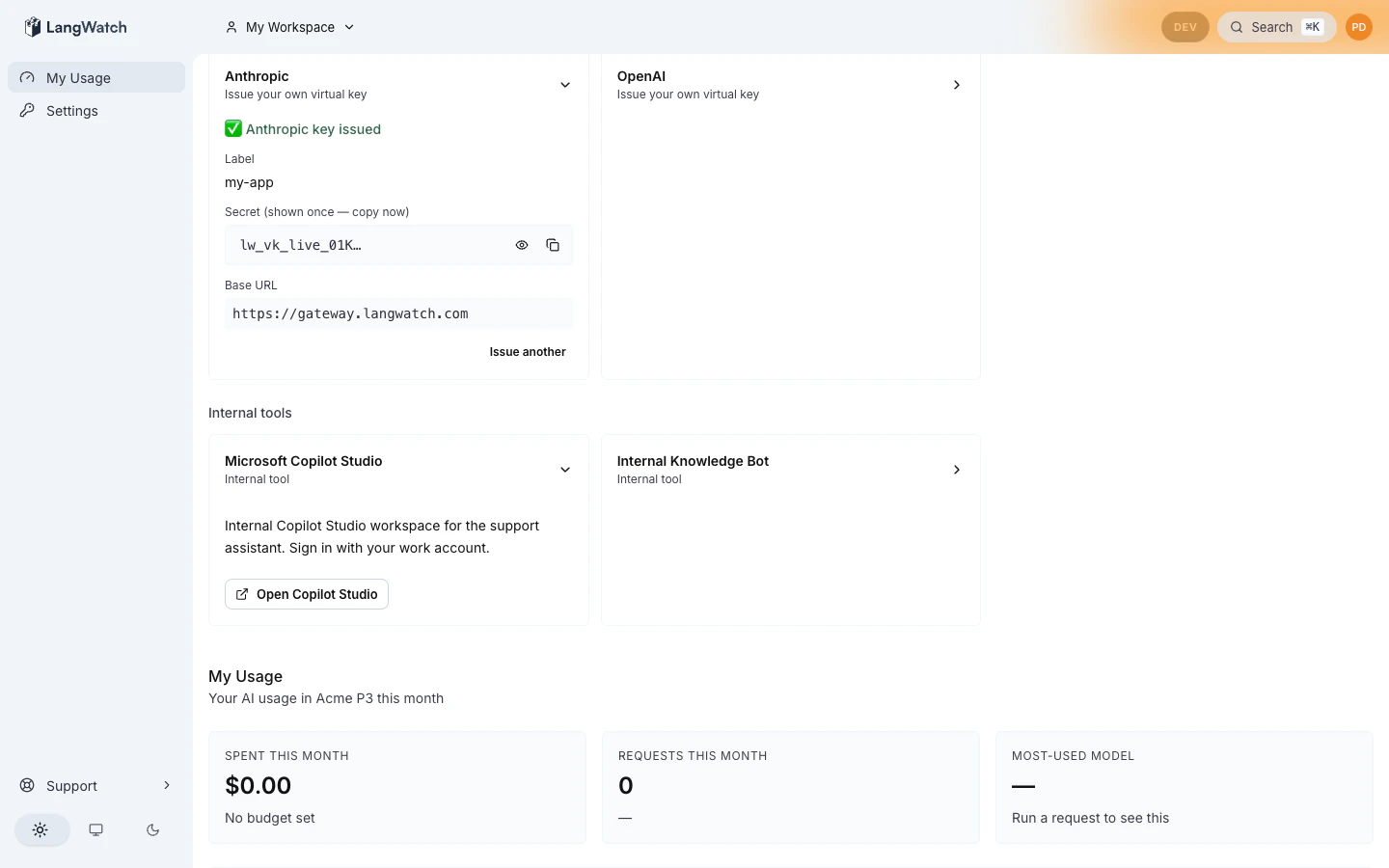Click the Support lifebuoy icon

27,785
